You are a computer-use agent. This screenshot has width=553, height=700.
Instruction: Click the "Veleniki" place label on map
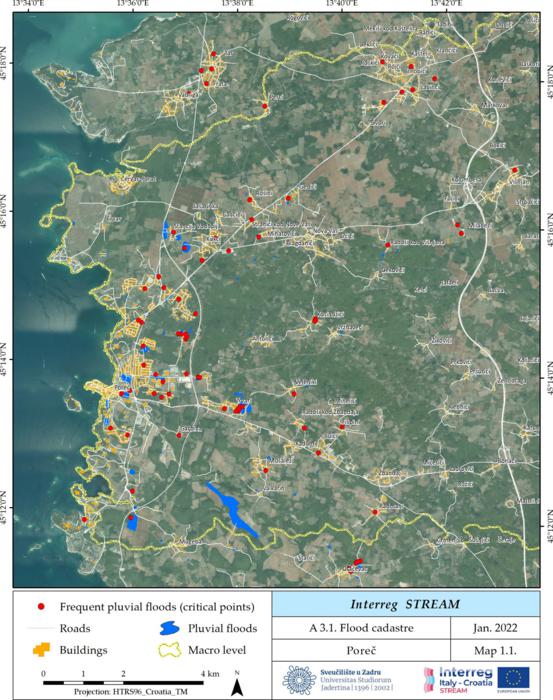(306, 383)
